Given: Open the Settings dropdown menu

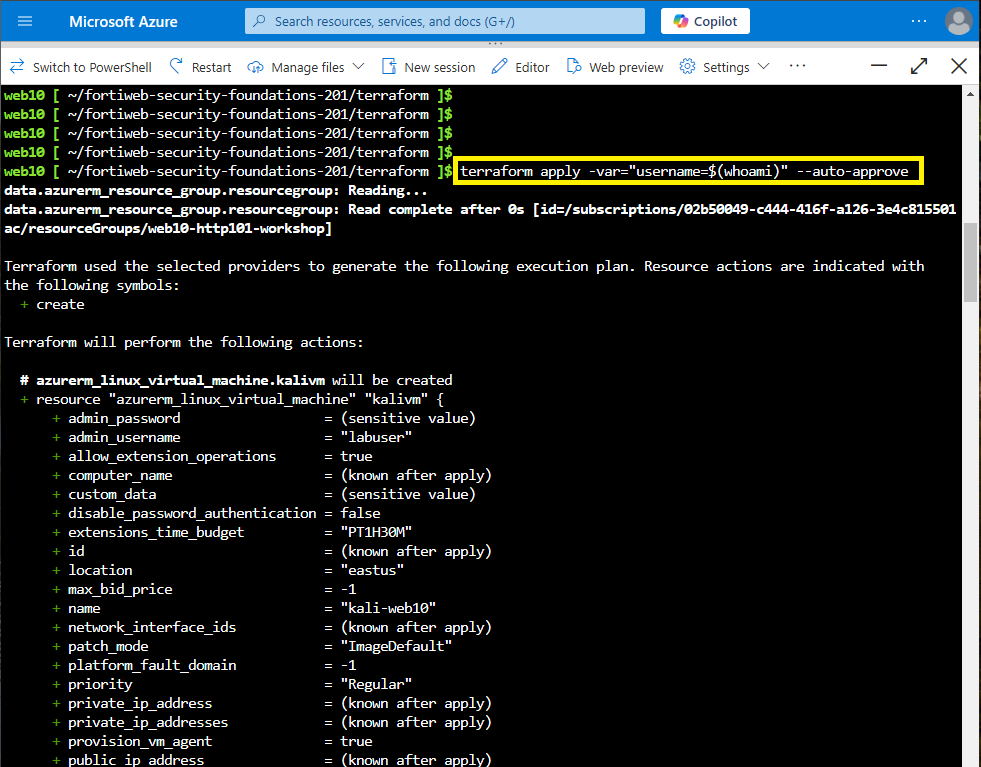Looking at the screenshot, I should (724, 67).
